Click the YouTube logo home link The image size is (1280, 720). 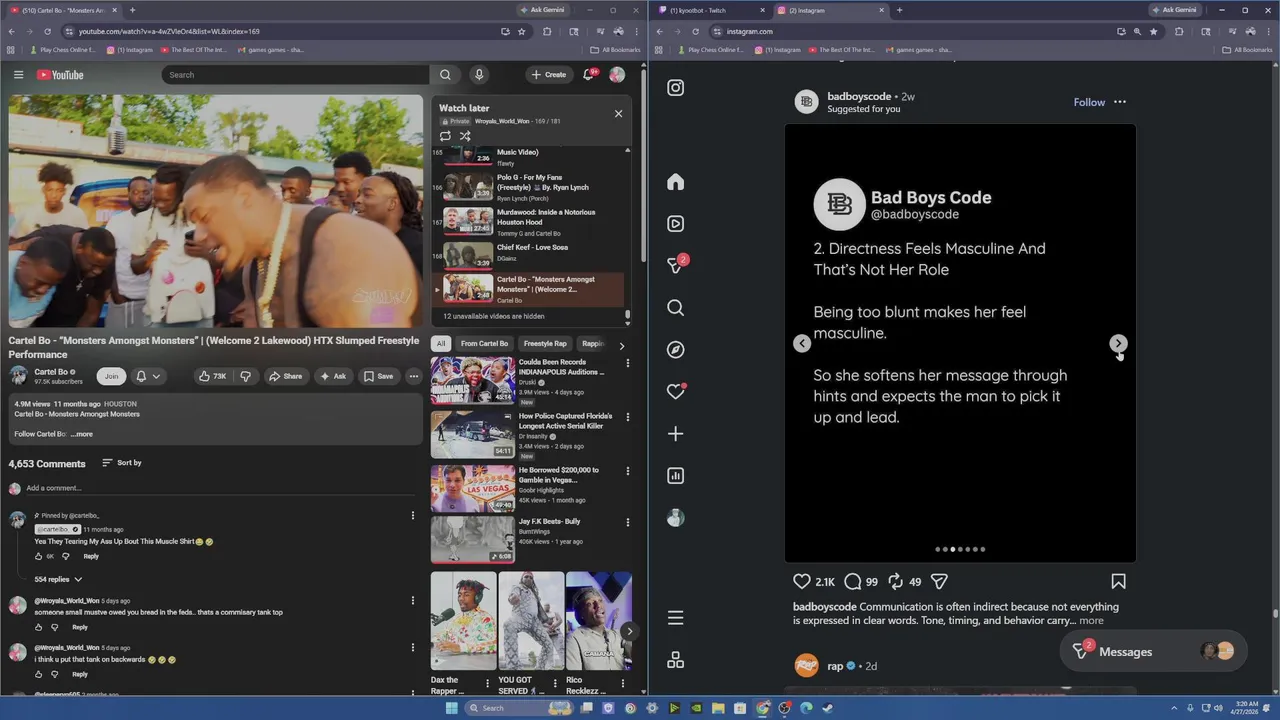60,75
